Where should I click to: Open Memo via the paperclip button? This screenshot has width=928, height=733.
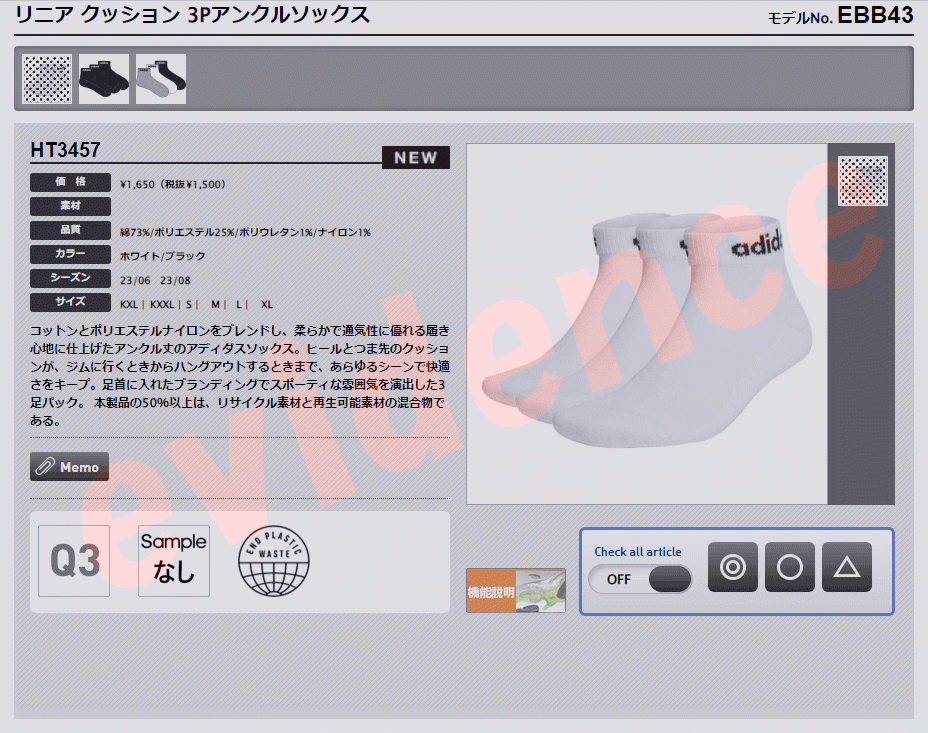point(69,466)
